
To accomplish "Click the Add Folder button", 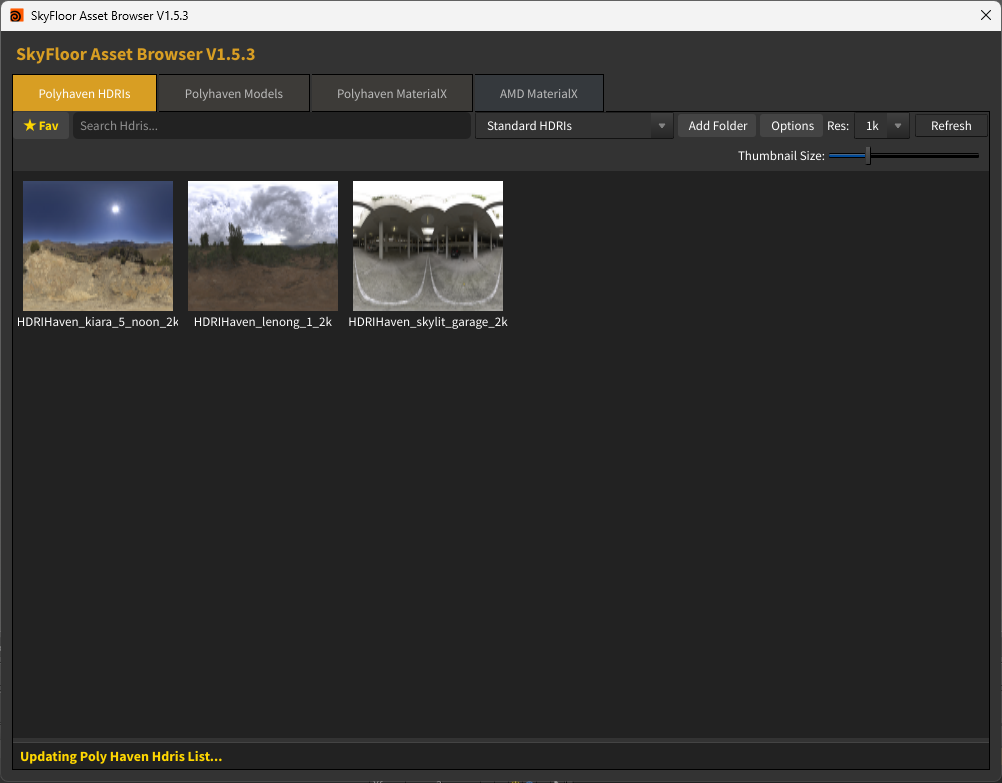I will pyautogui.click(x=717, y=126).
